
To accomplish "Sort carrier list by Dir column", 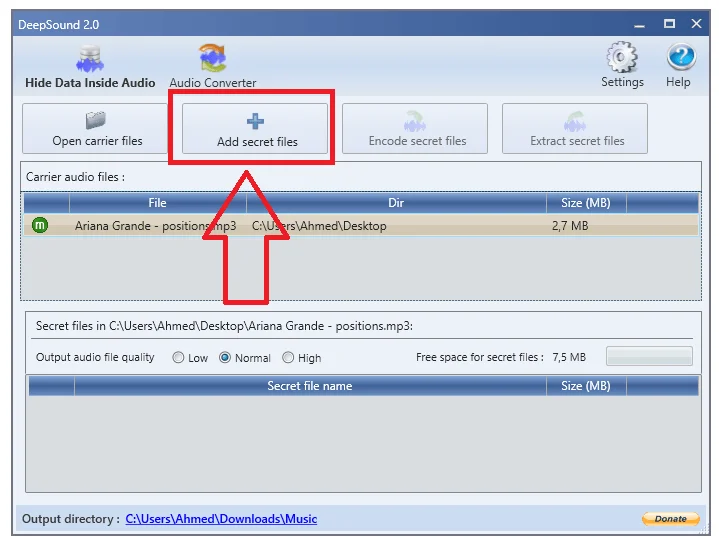I will tap(396, 203).
